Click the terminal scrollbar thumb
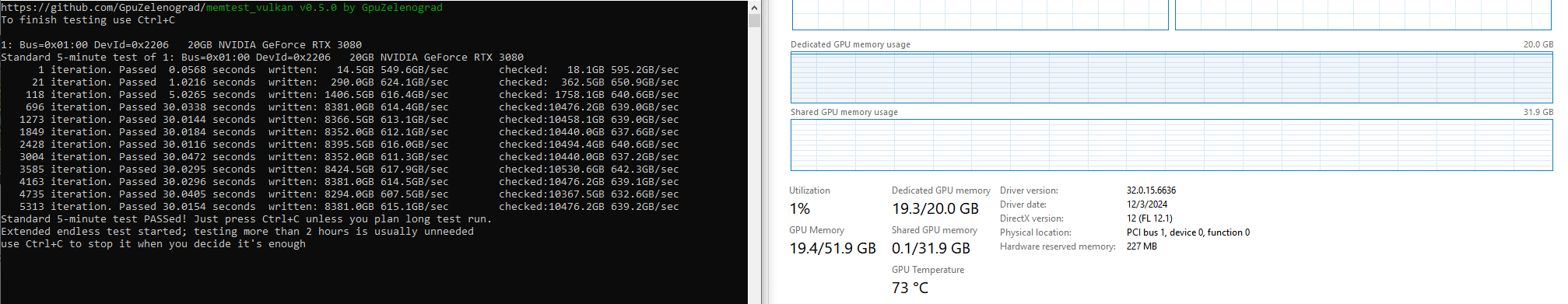Viewport: 1568px width, 304px height. coord(754,21)
